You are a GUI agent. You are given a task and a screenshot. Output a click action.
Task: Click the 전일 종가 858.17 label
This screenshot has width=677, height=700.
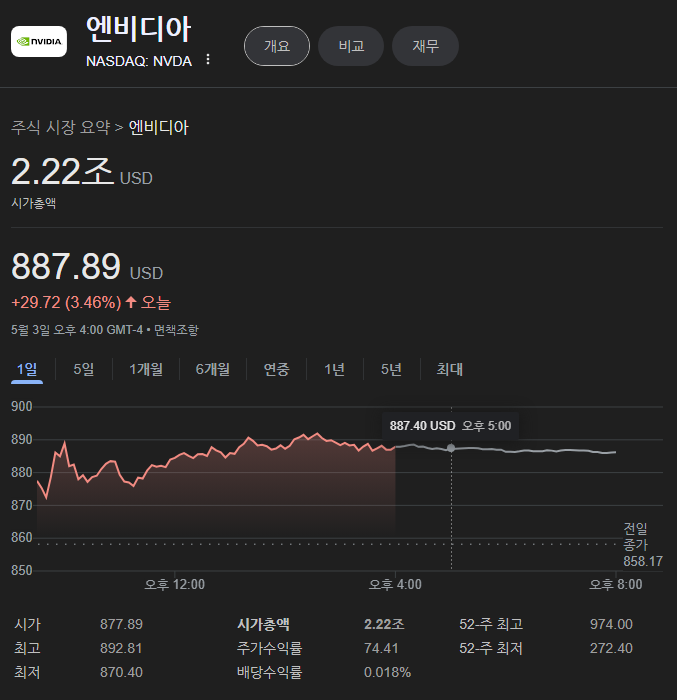(643, 545)
